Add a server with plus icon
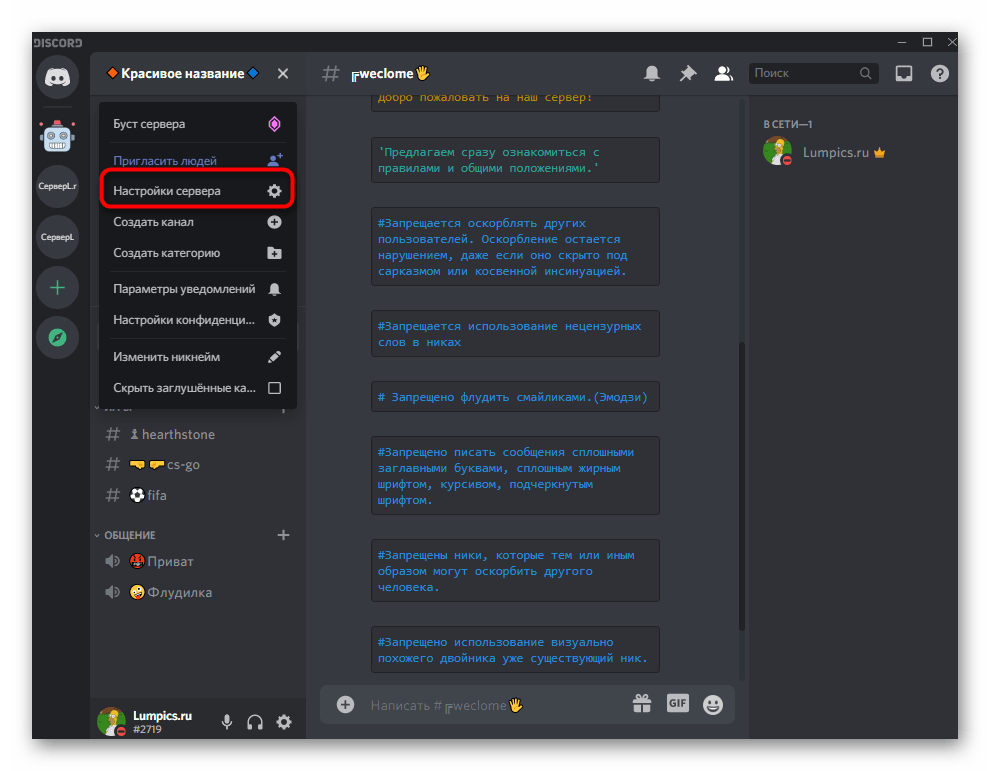This screenshot has height=771, width=990. point(57,288)
